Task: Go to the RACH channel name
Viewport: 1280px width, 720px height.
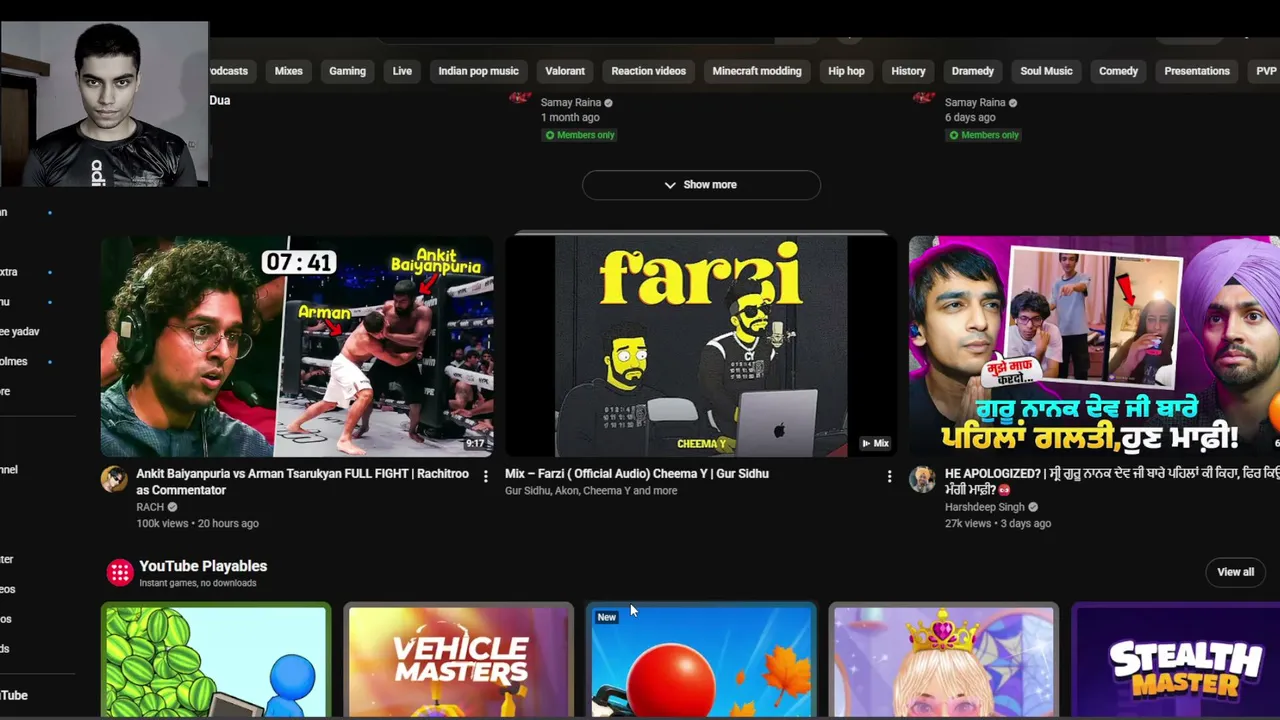Action: pyautogui.click(x=150, y=507)
